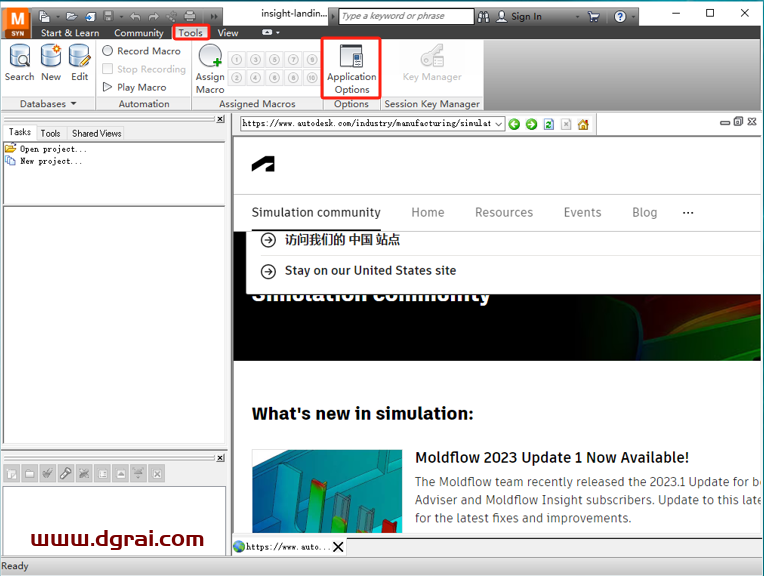
Task: Open the Events link on the web page
Action: (x=582, y=212)
